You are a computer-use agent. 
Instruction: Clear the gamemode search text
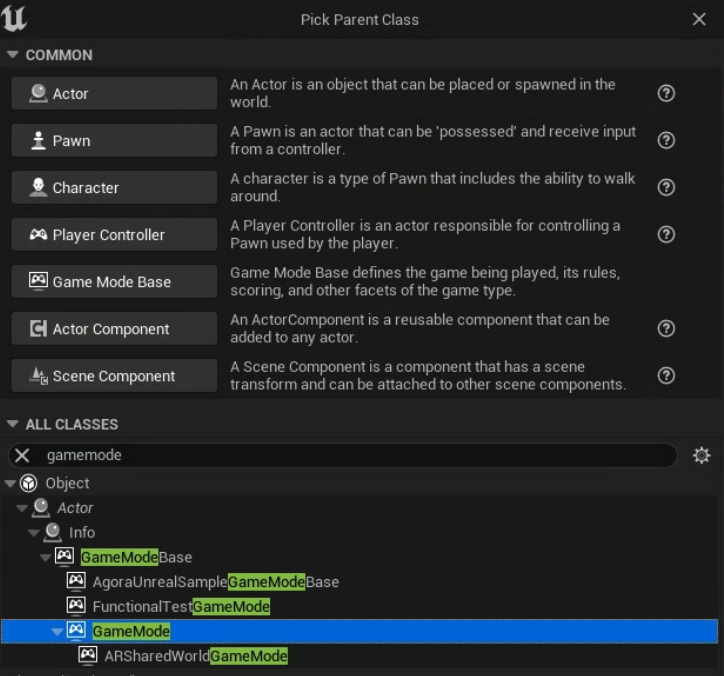22,455
